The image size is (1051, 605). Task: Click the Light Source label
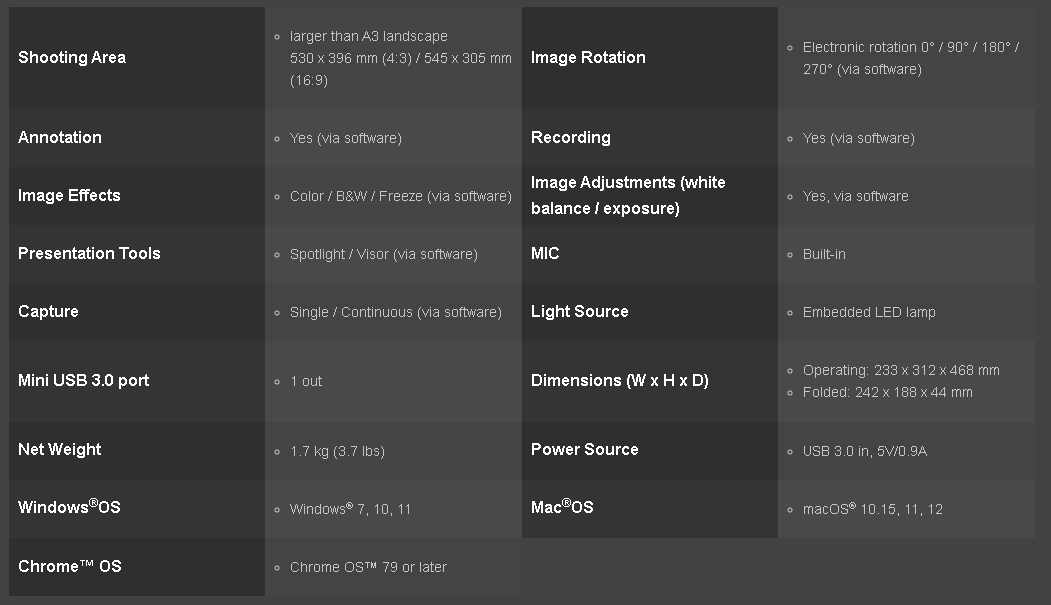point(579,312)
